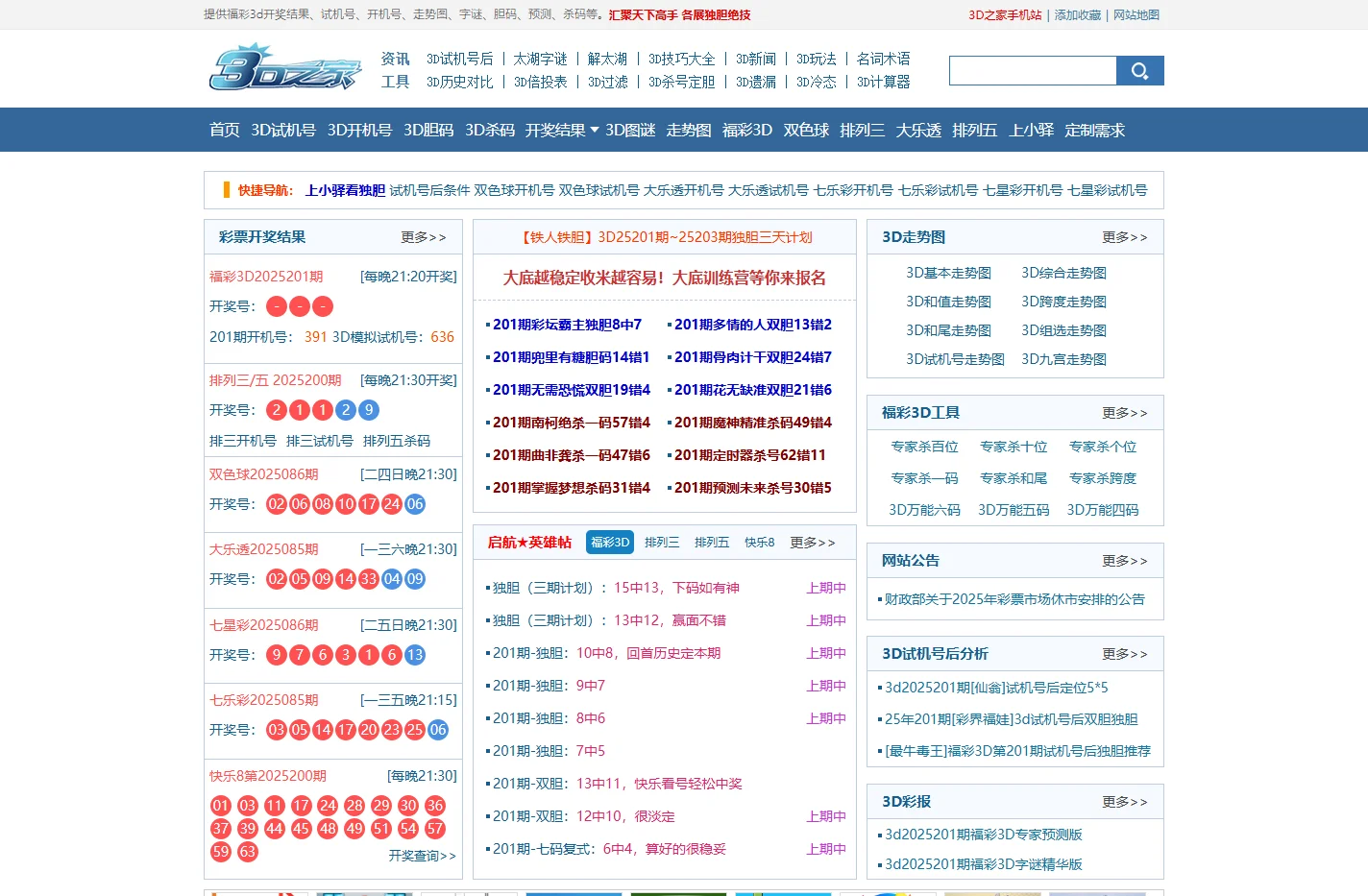Screen dimensions: 1368x896
Task: Open 太湖字谜 header link
Action: (x=540, y=60)
